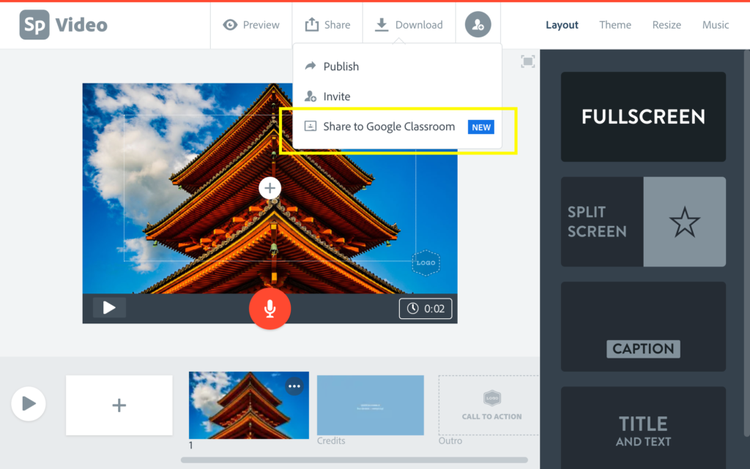Switch to the Theme tab
The height and width of the screenshot is (469, 750).
615,25
